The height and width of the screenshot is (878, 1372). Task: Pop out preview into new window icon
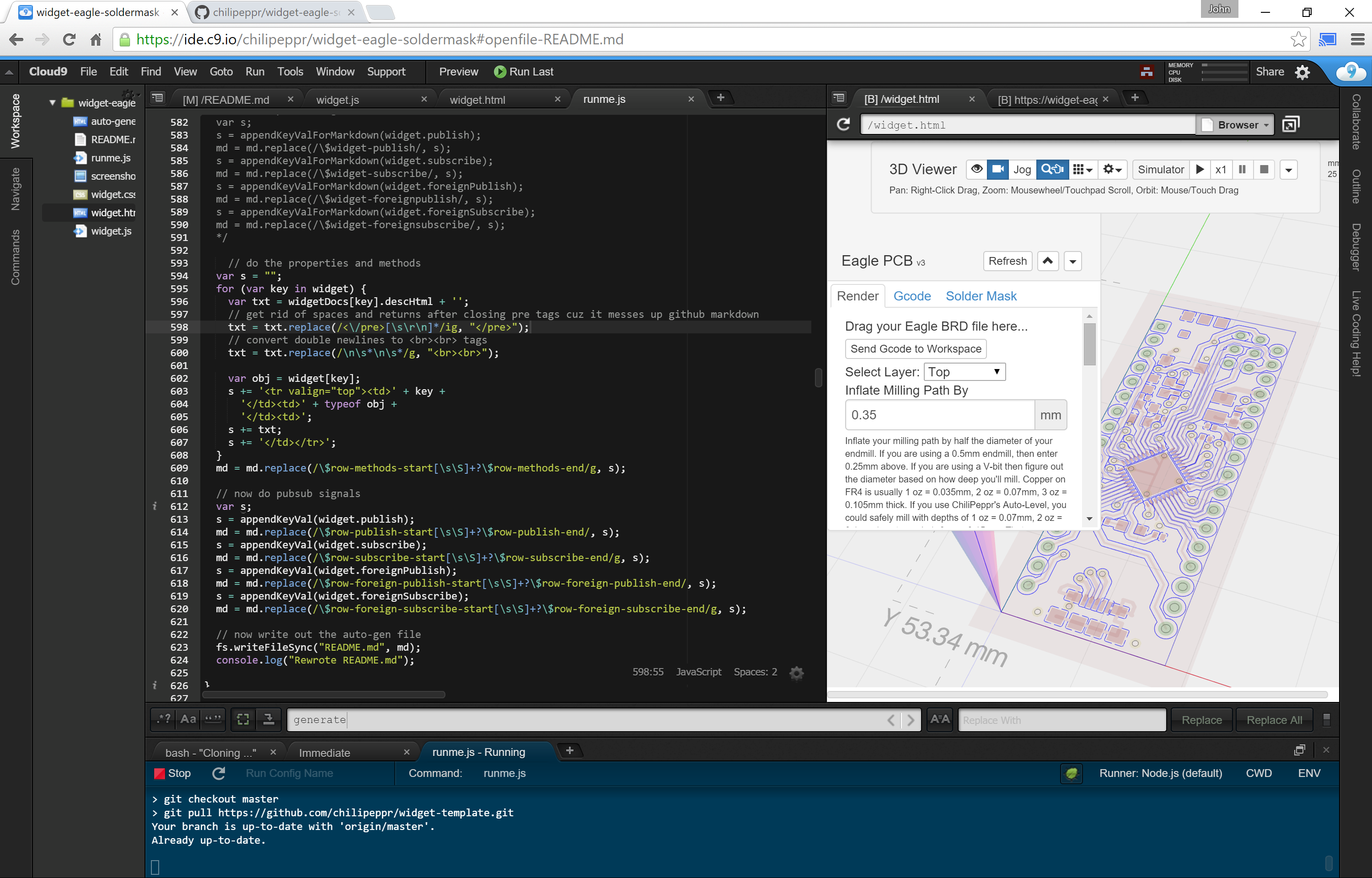point(1291,125)
